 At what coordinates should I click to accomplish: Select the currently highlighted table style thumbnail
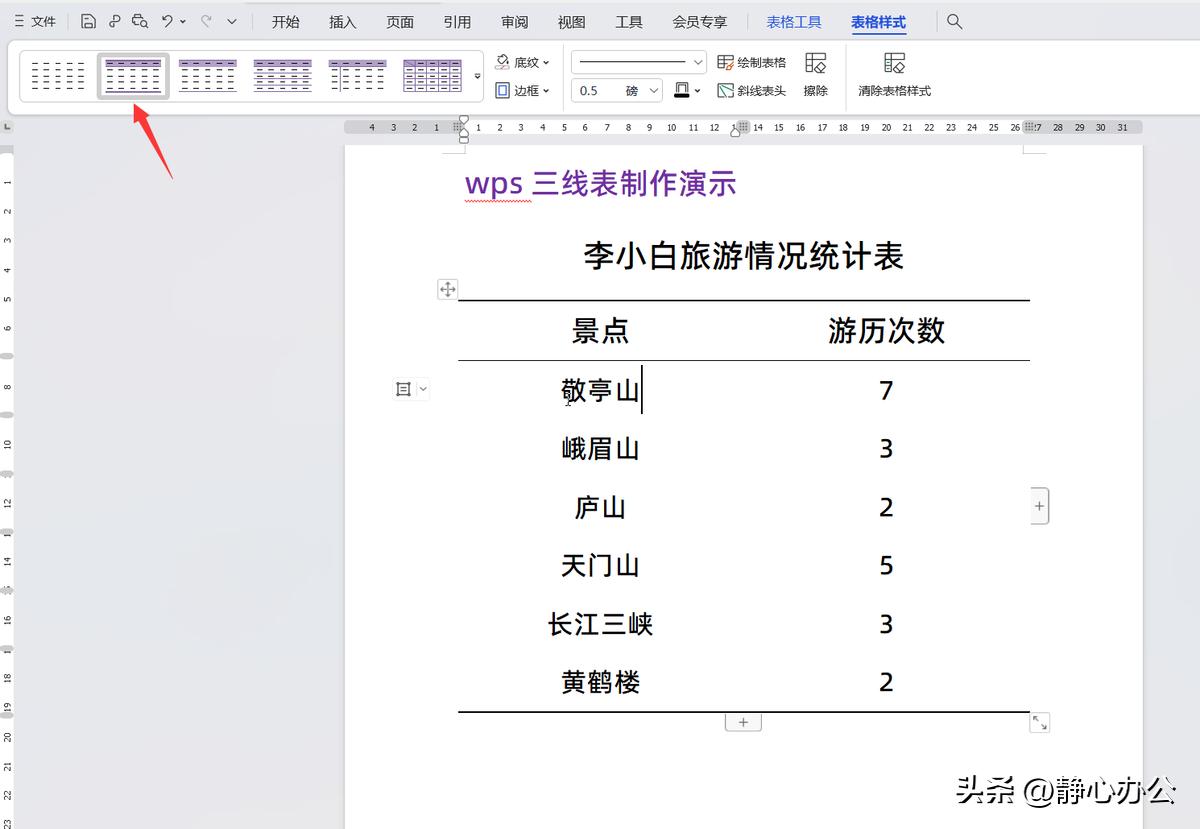tap(133, 74)
